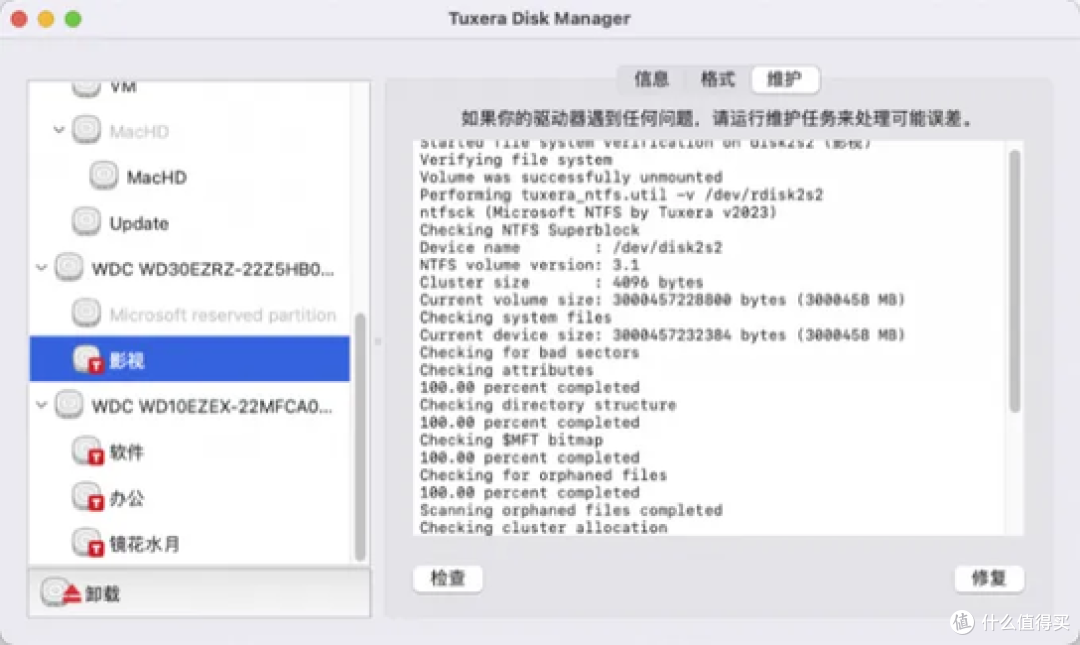The image size is (1080, 645).
Task: Select the Update volume
Action: click(189, 222)
